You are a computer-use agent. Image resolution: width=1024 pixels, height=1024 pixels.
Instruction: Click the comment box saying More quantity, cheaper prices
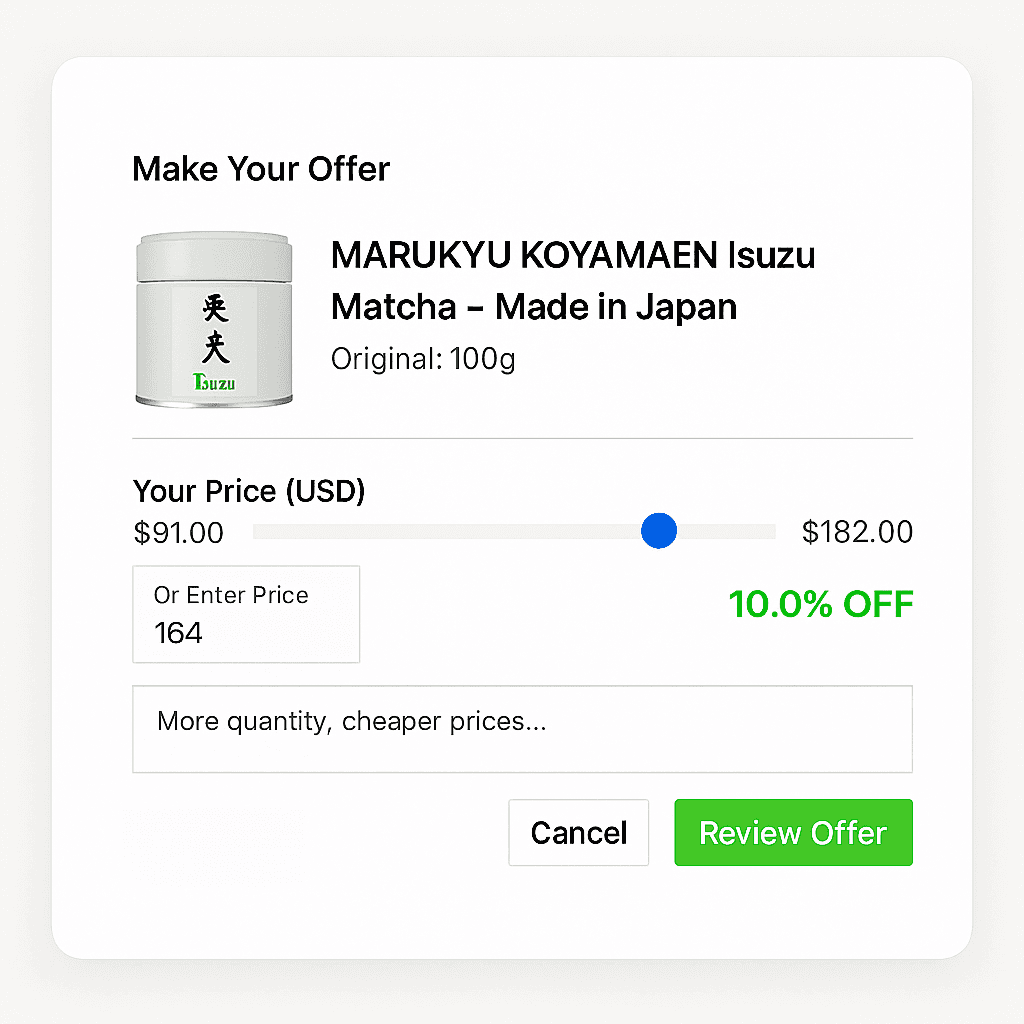point(522,729)
